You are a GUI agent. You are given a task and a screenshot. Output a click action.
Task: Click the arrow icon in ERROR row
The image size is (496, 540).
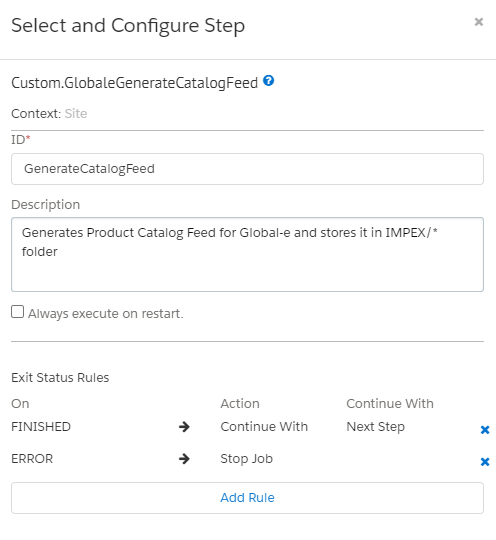click(184, 459)
